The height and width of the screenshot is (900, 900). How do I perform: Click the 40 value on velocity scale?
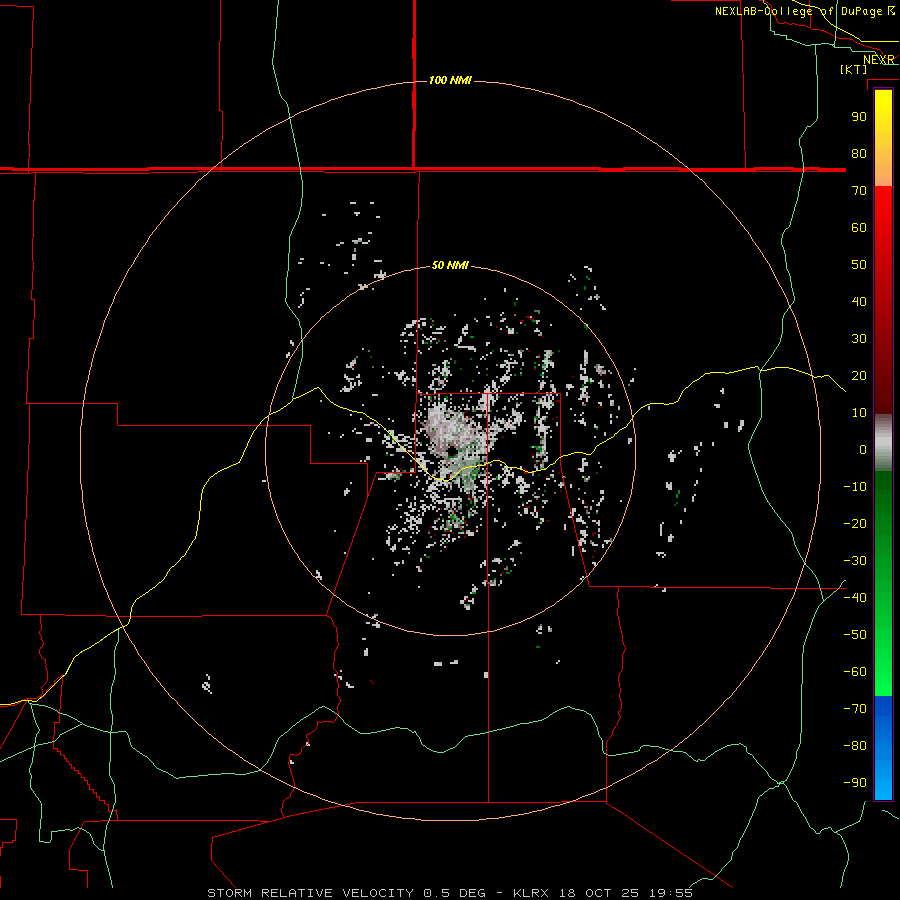859,301
